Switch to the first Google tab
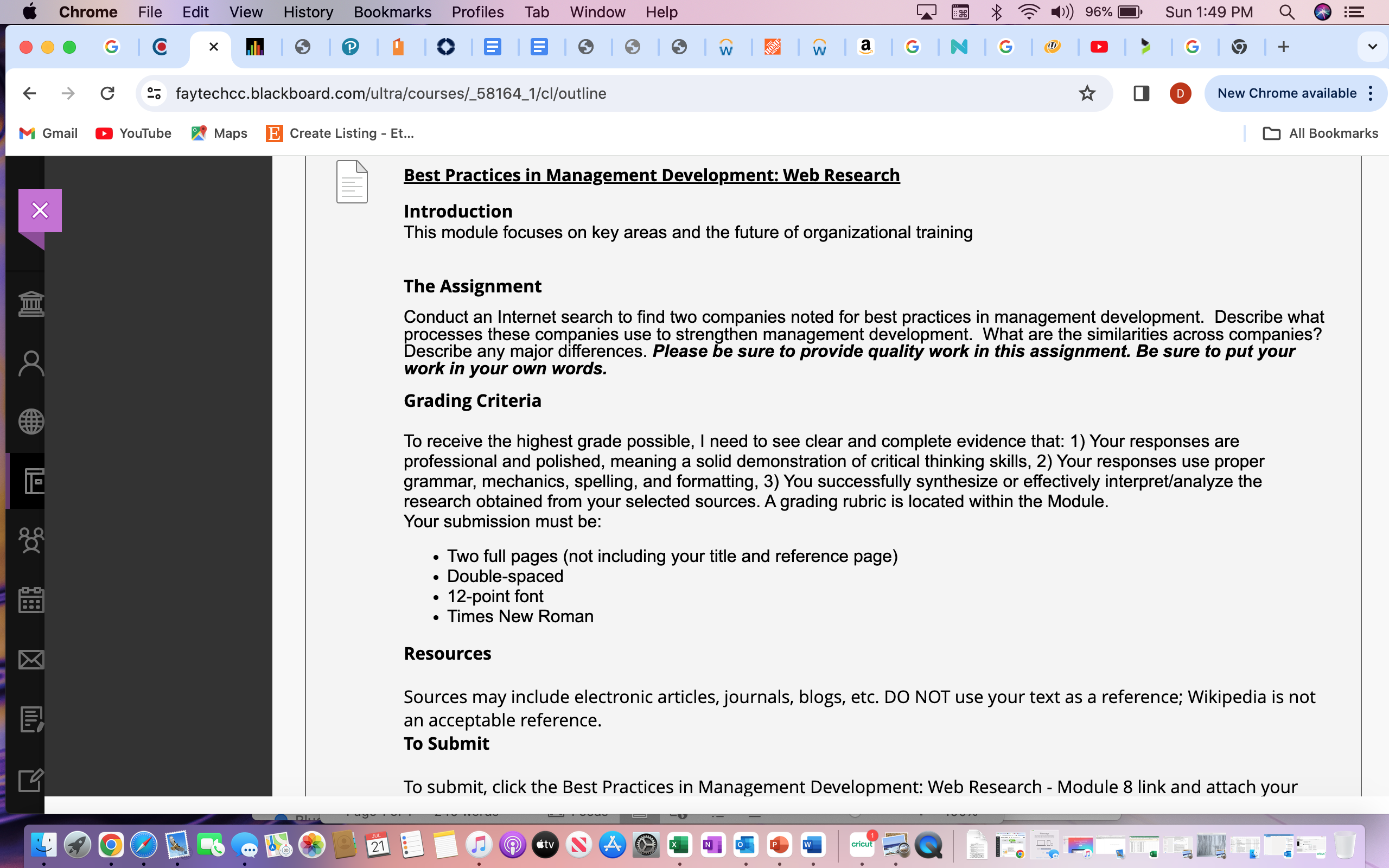 pyautogui.click(x=112, y=47)
